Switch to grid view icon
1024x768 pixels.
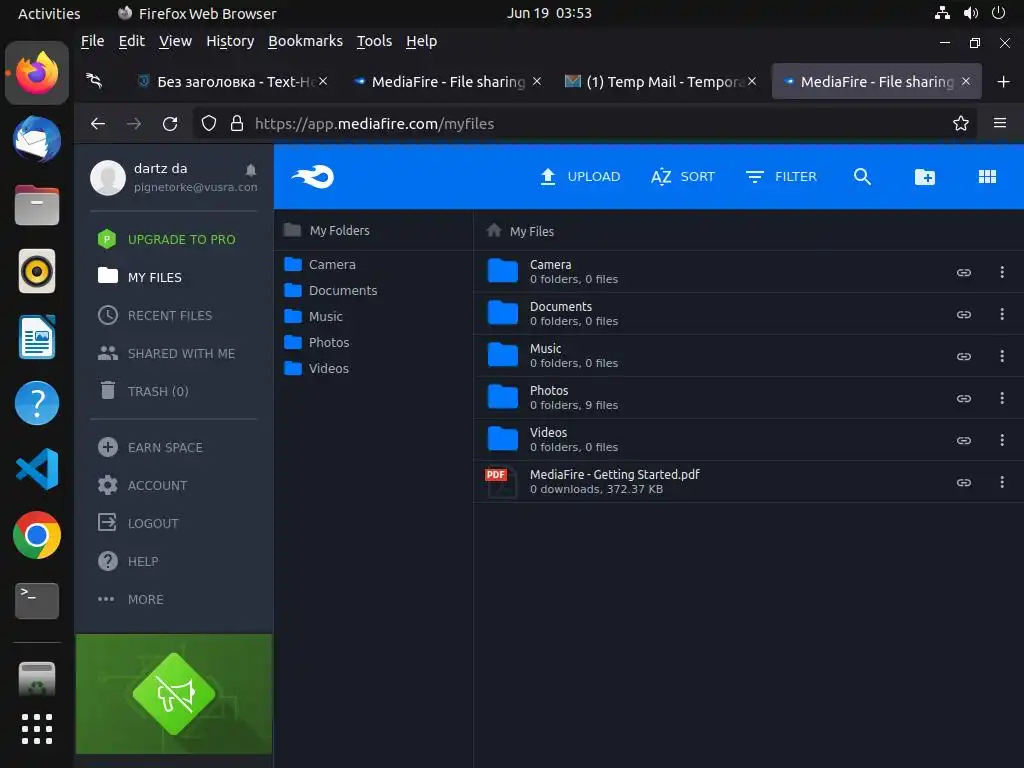(x=987, y=176)
